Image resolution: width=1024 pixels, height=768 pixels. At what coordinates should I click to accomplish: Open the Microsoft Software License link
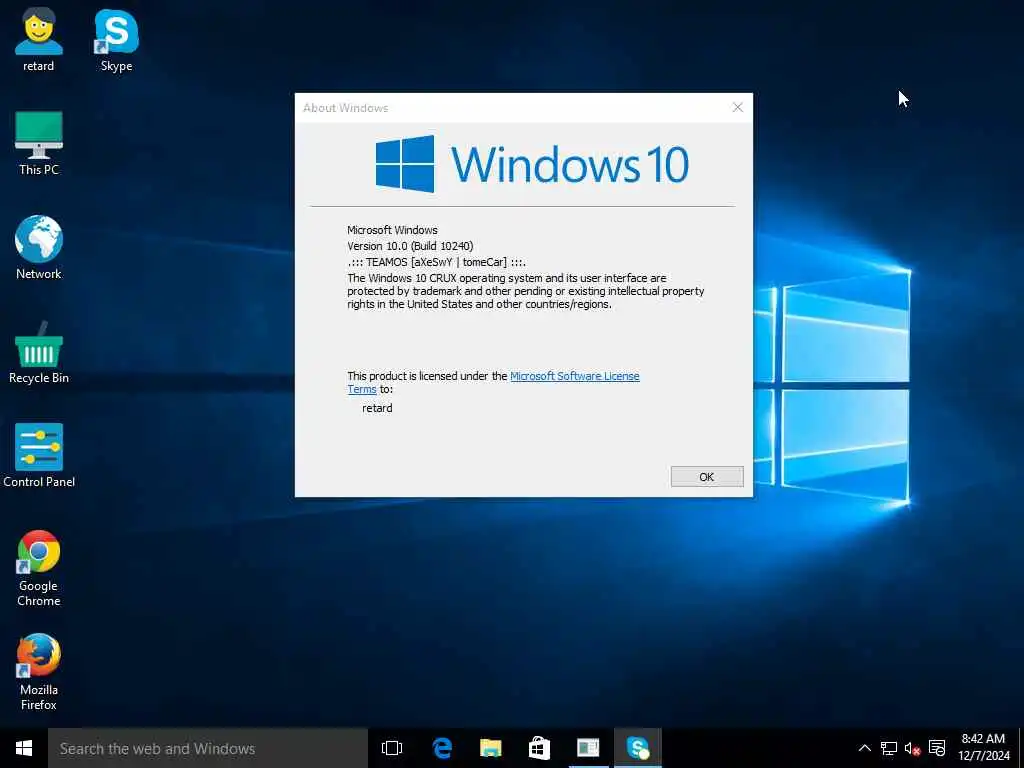574,376
